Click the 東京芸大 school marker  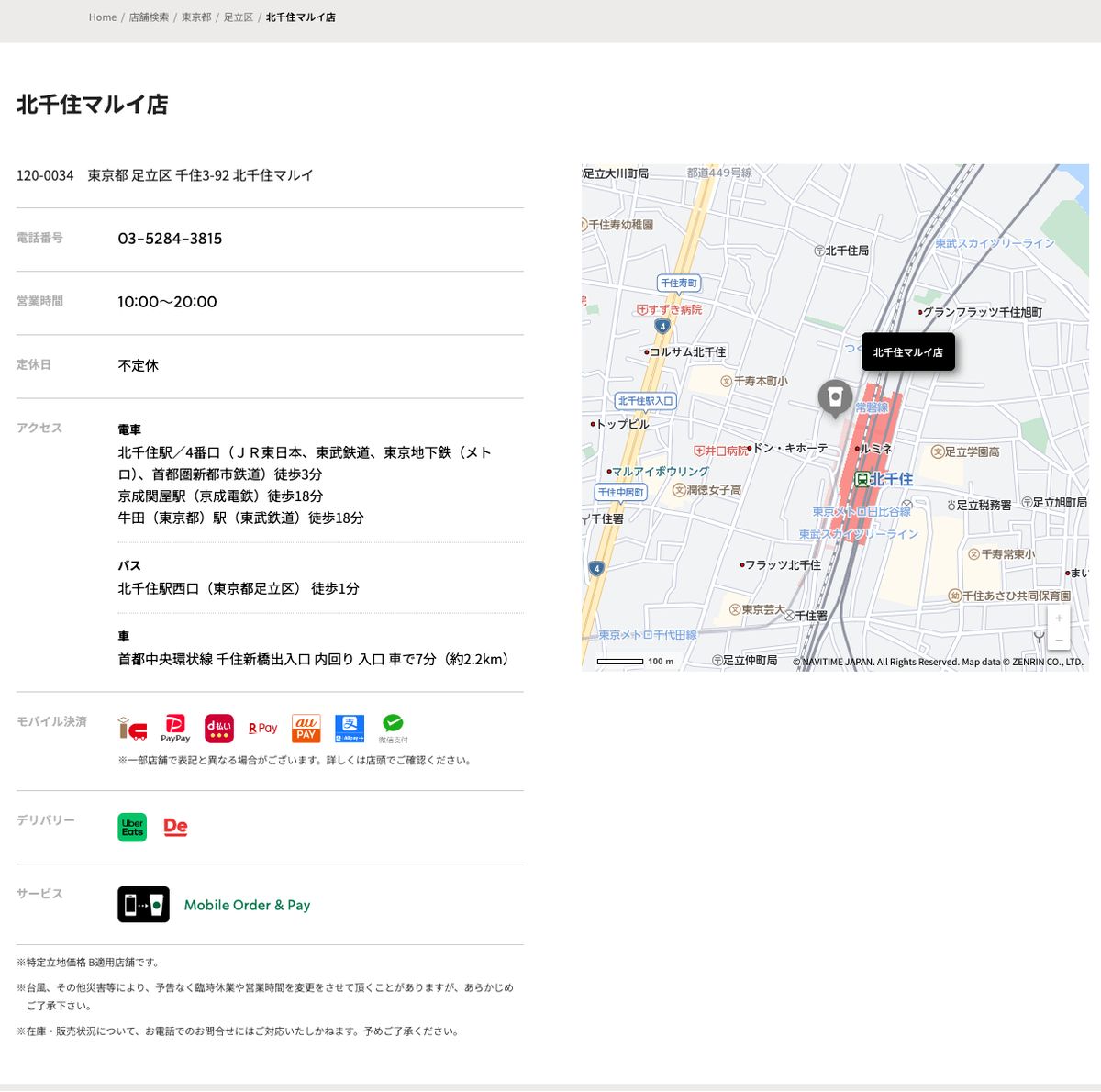(x=735, y=609)
